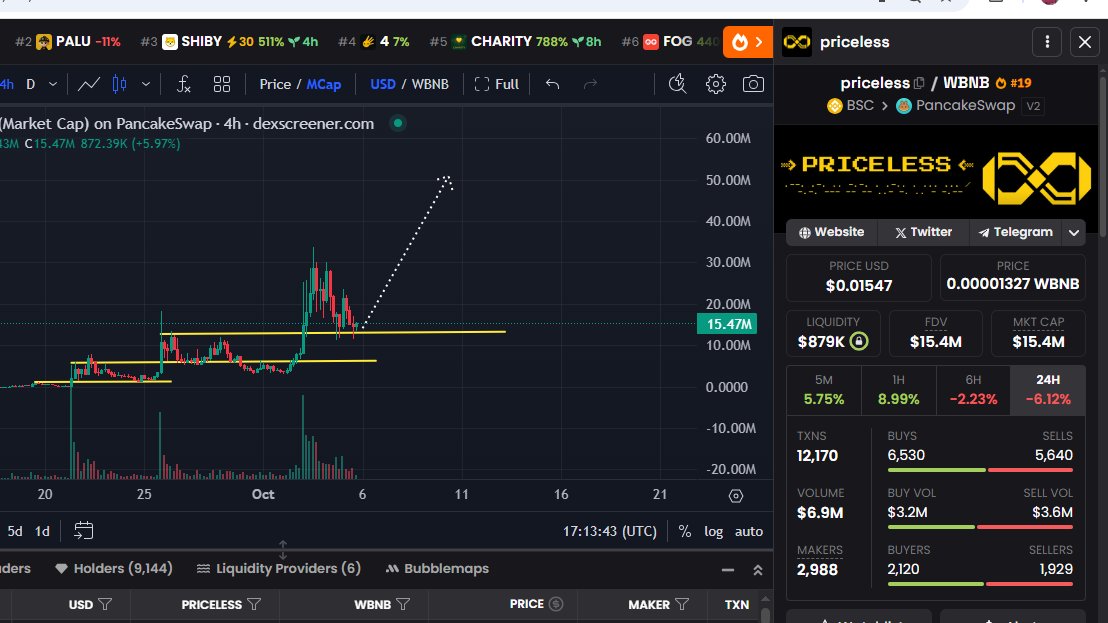Click the PancakeSwap DEX link

tap(956, 106)
